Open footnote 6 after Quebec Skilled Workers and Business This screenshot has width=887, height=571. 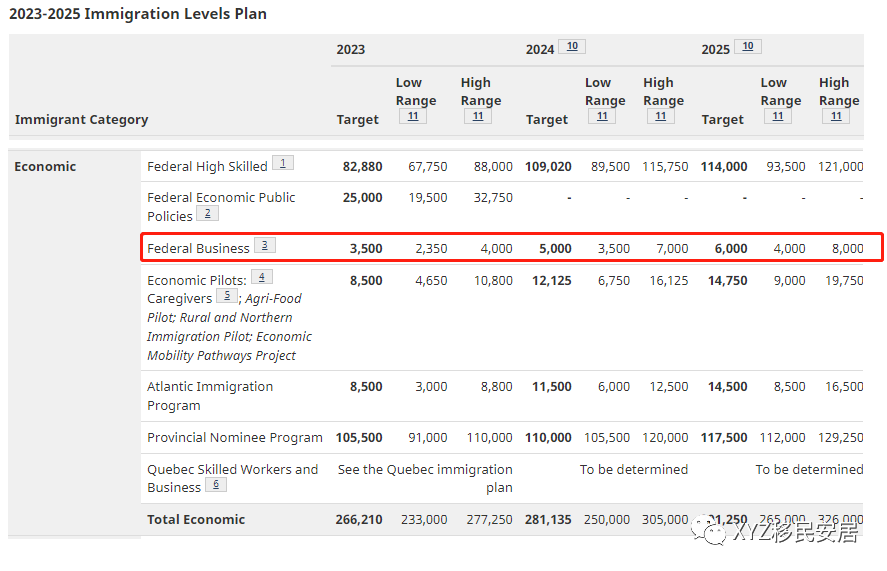[x=216, y=484]
